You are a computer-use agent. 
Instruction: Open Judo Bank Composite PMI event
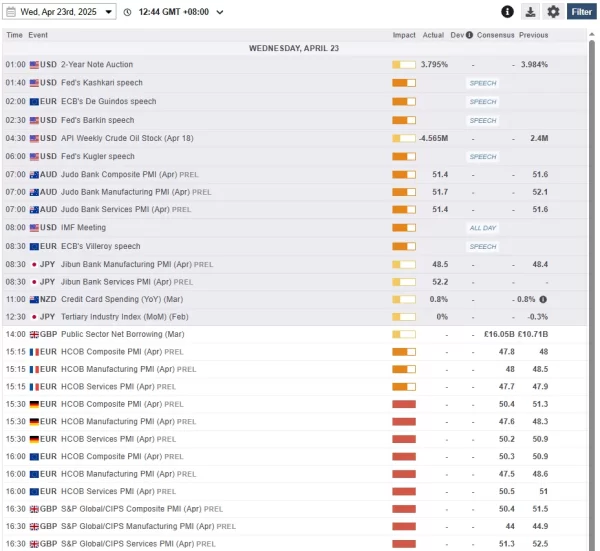tap(130, 174)
